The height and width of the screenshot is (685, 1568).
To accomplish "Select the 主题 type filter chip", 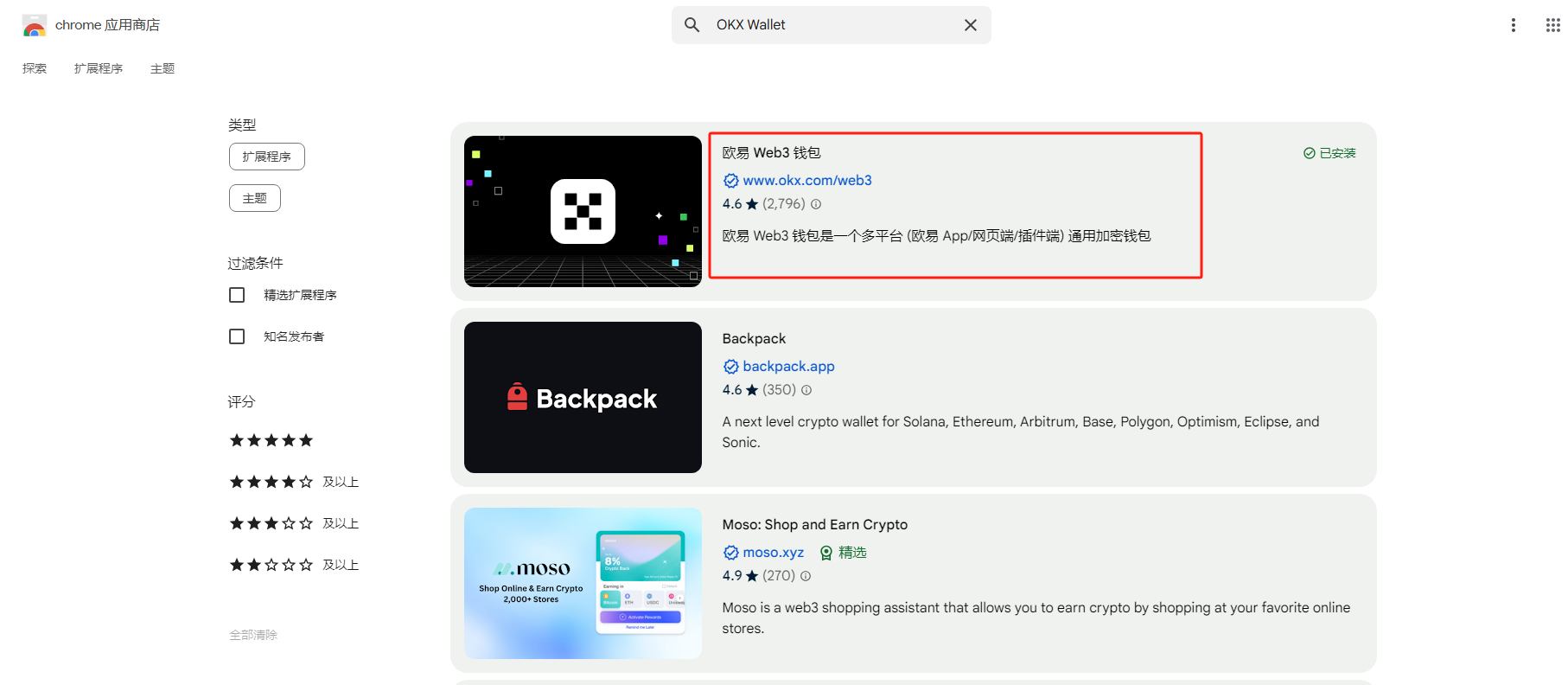I will (255, 198).
